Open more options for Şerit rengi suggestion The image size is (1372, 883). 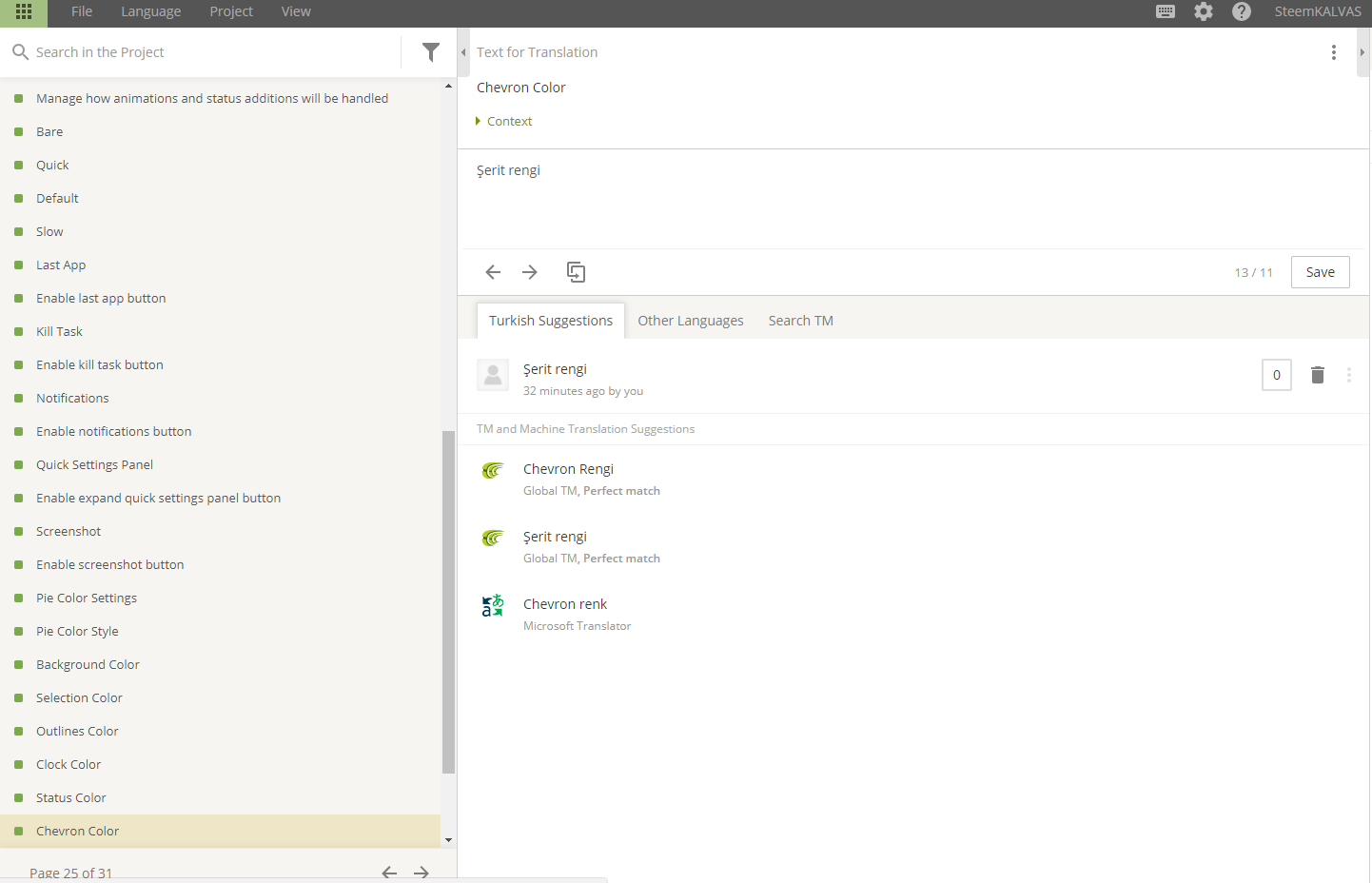click(x=1349, y=375)
